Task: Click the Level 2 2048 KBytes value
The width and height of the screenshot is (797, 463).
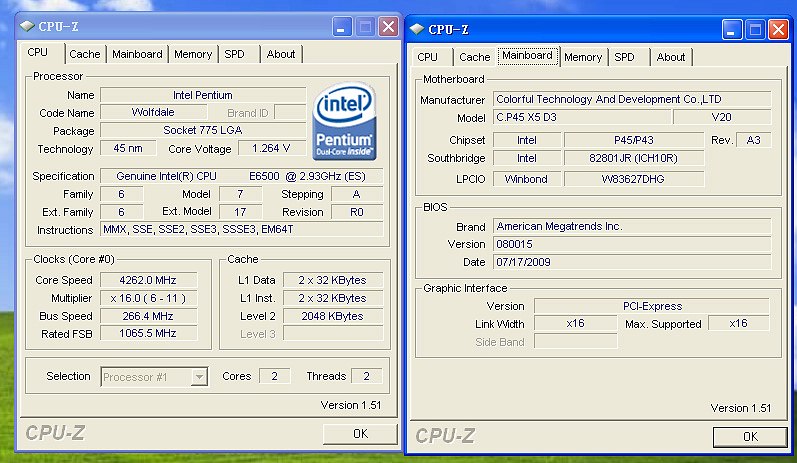Action: 332,316
